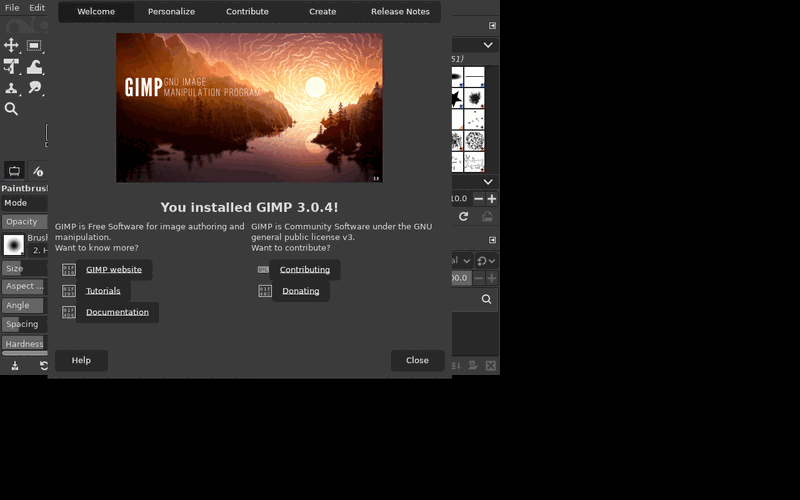Click icon beside GIMP website link
This screenshot has height=500, width=800.
pos(68,269)
